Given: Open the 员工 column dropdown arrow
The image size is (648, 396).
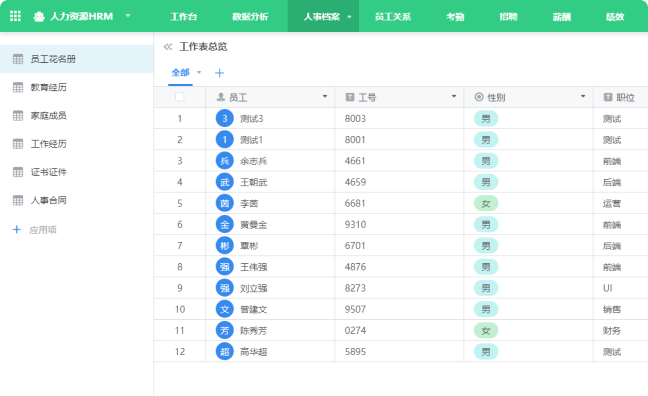Looking at the screenshot, I should point(325,96).
